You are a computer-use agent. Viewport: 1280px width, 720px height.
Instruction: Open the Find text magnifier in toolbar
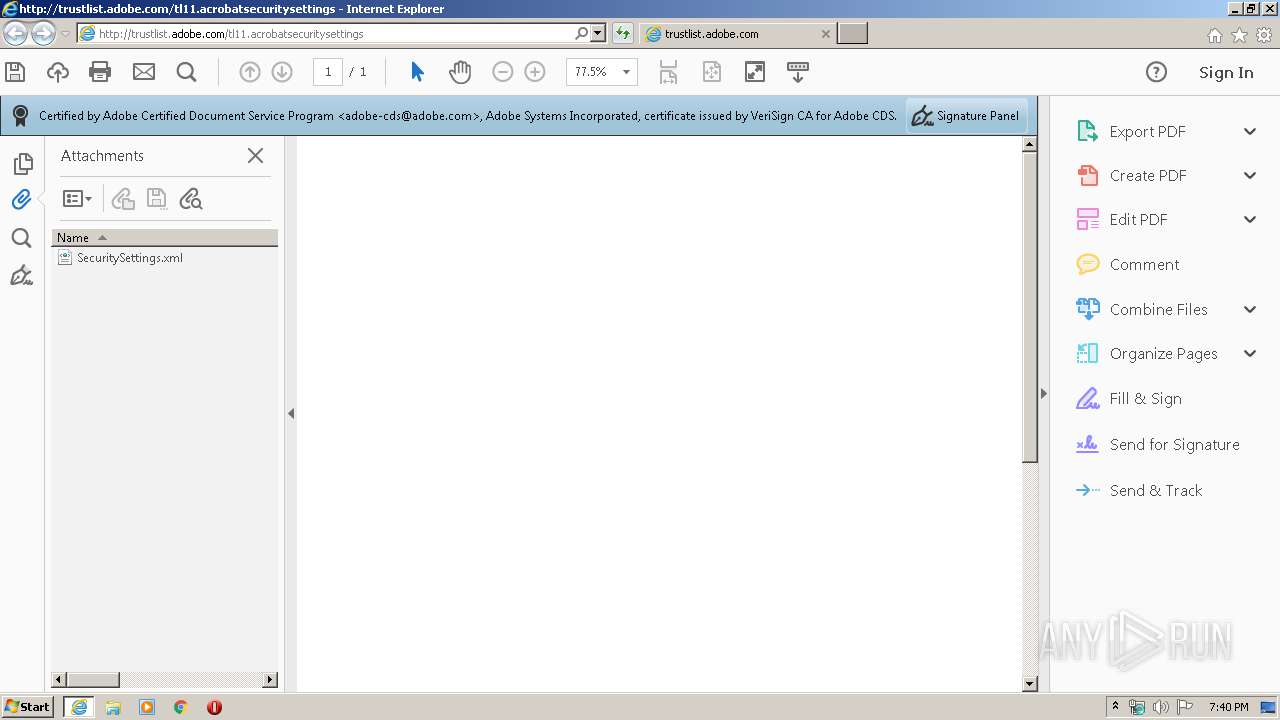pos(186,72)
